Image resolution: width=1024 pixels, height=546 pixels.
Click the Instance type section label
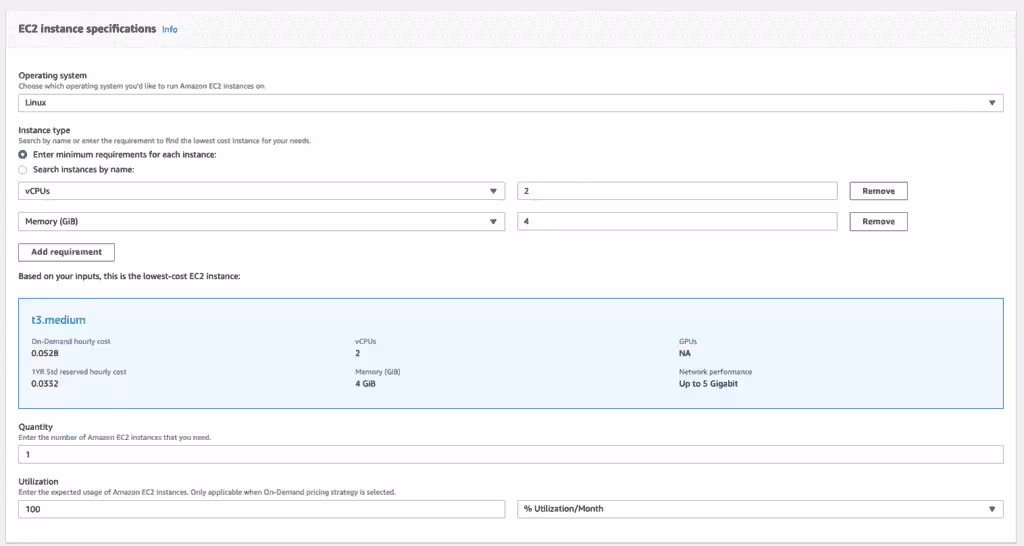(44, 130)
